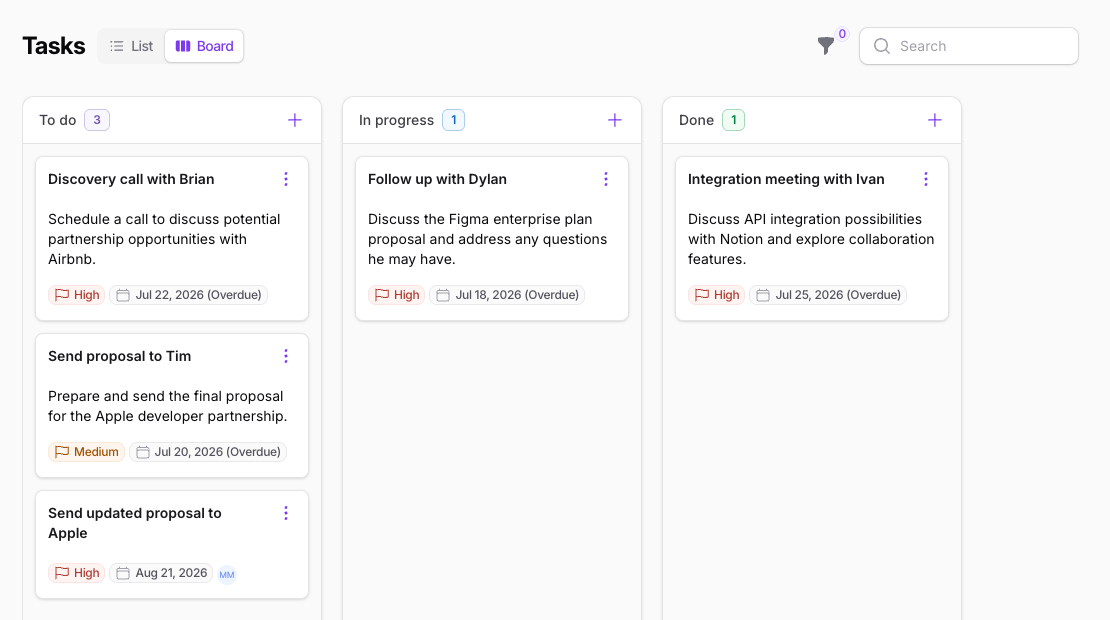Click the Jul 20, 2026 due date
Viewport: 1110px width, 620px height.
pyautogui.click(x=208, y=452)
